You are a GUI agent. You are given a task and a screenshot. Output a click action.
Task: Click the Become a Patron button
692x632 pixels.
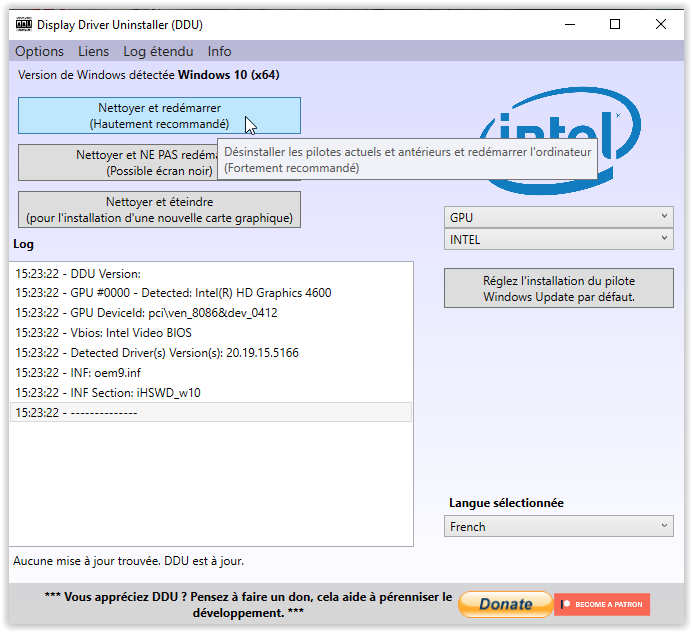[602, 604]
